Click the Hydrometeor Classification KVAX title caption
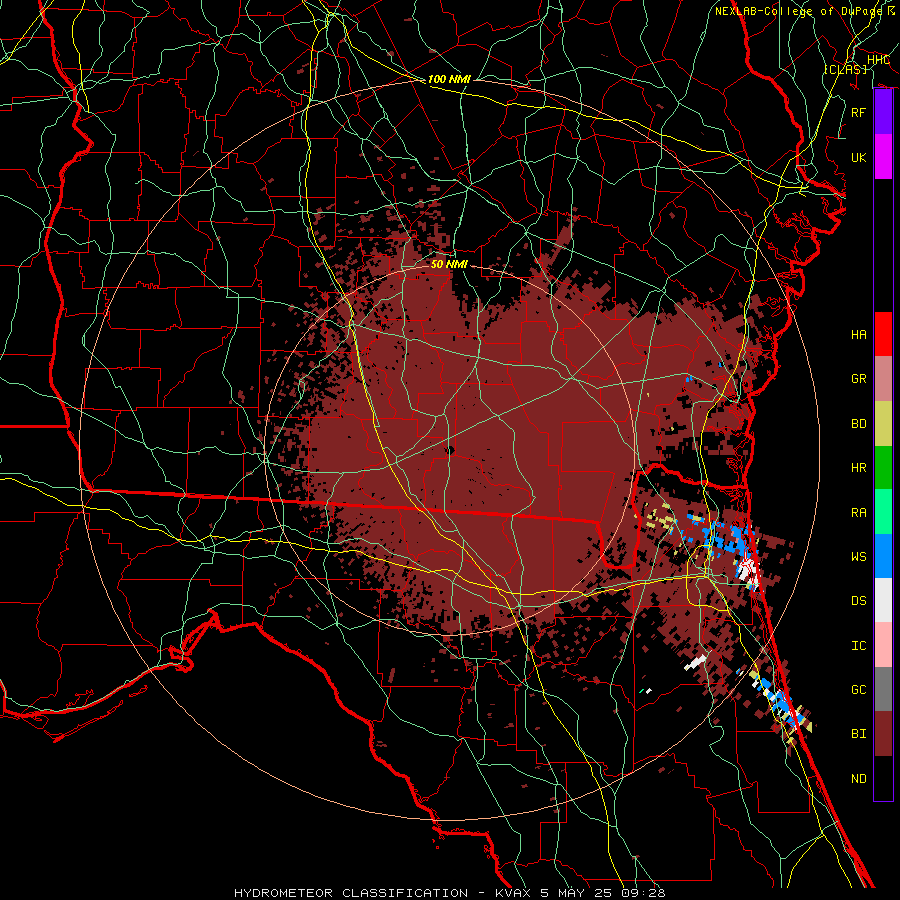 [x=449, y=893]
